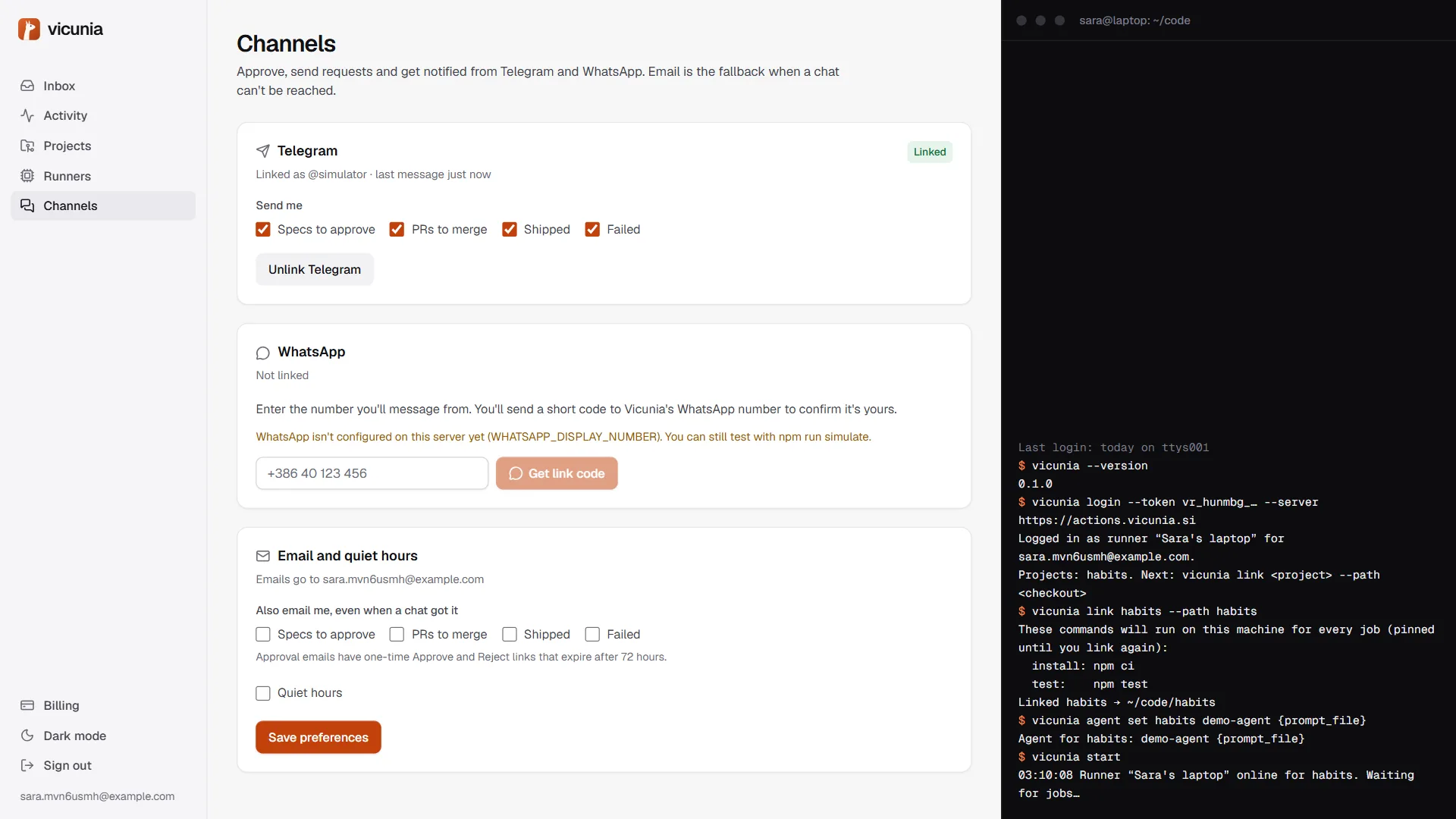
Task: Uncheck Telegram Shipped notifications
Action: tap(510, 229)
